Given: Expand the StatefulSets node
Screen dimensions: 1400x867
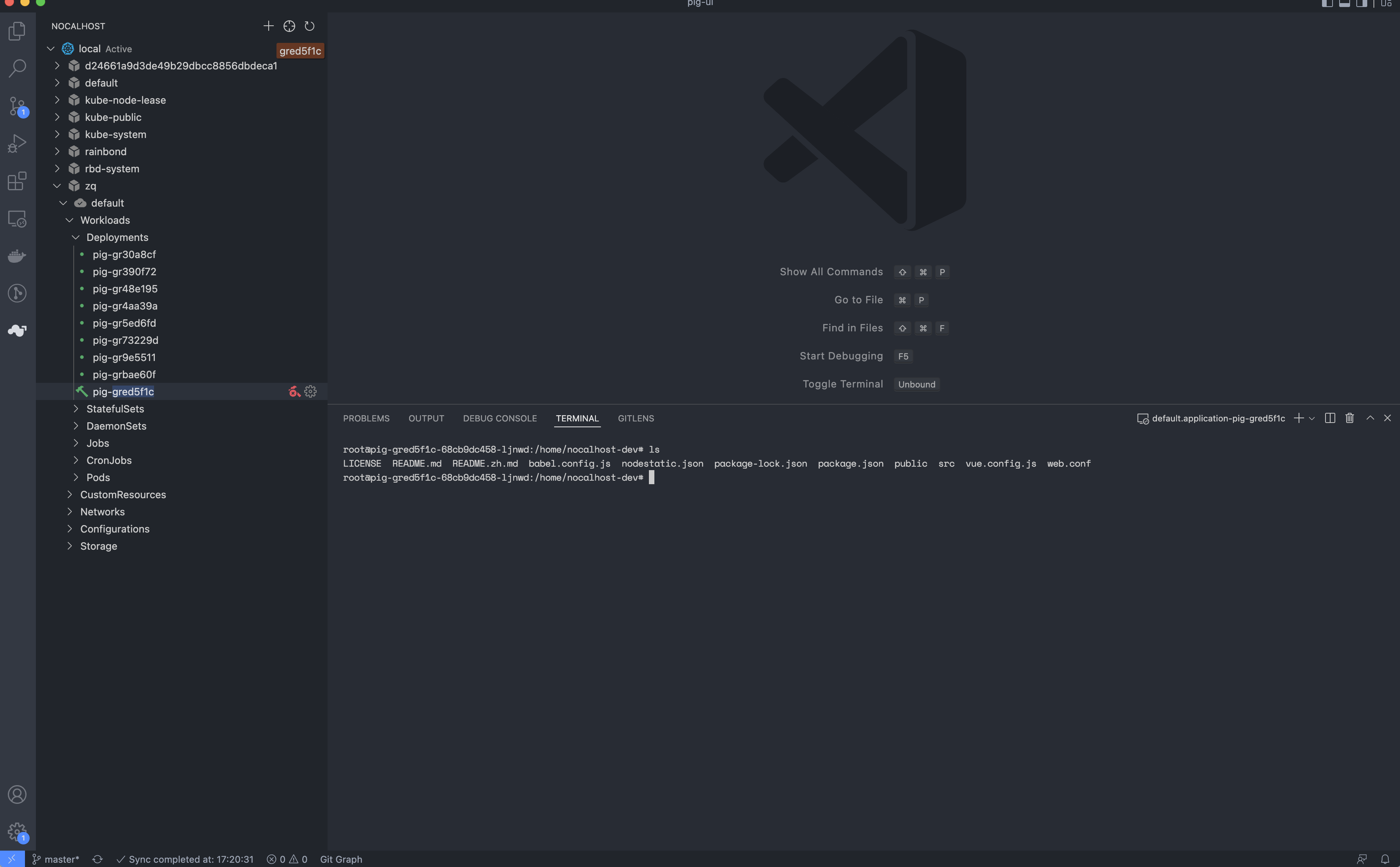Looking at the screenshot, I should point(76,409).
